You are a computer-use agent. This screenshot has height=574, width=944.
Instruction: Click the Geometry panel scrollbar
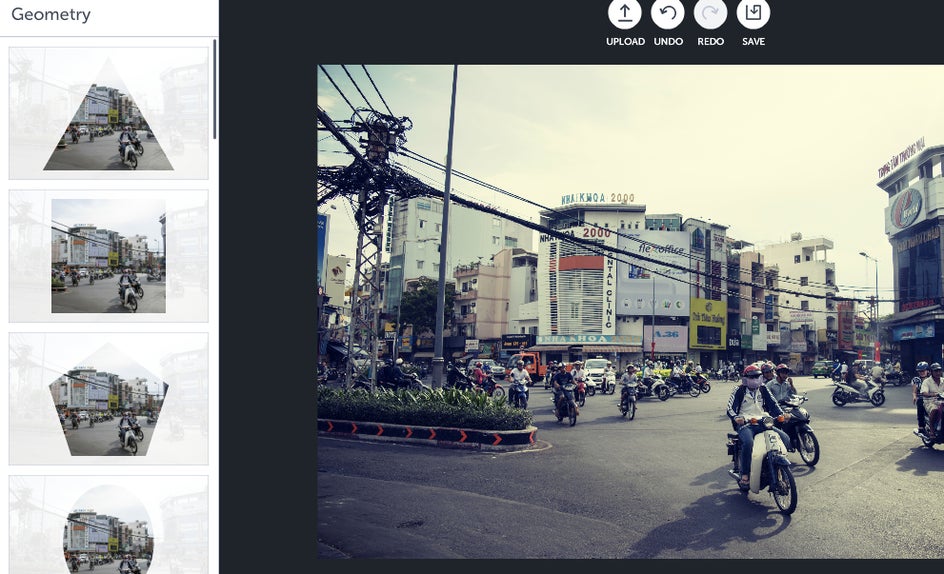[x=215, y=89]
